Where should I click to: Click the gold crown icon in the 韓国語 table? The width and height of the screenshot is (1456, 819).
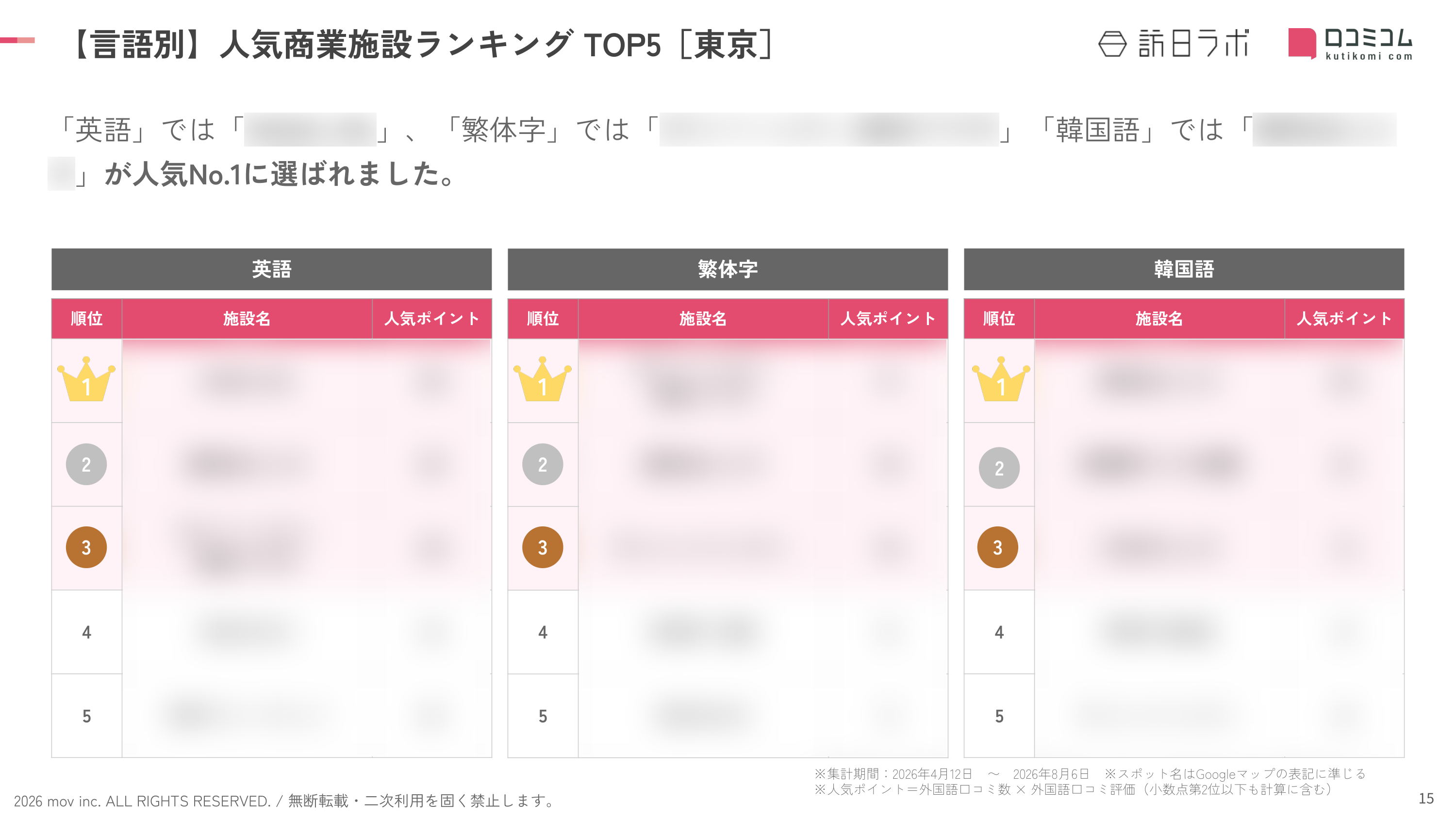pyautogui.click(x=1001, y=379)
